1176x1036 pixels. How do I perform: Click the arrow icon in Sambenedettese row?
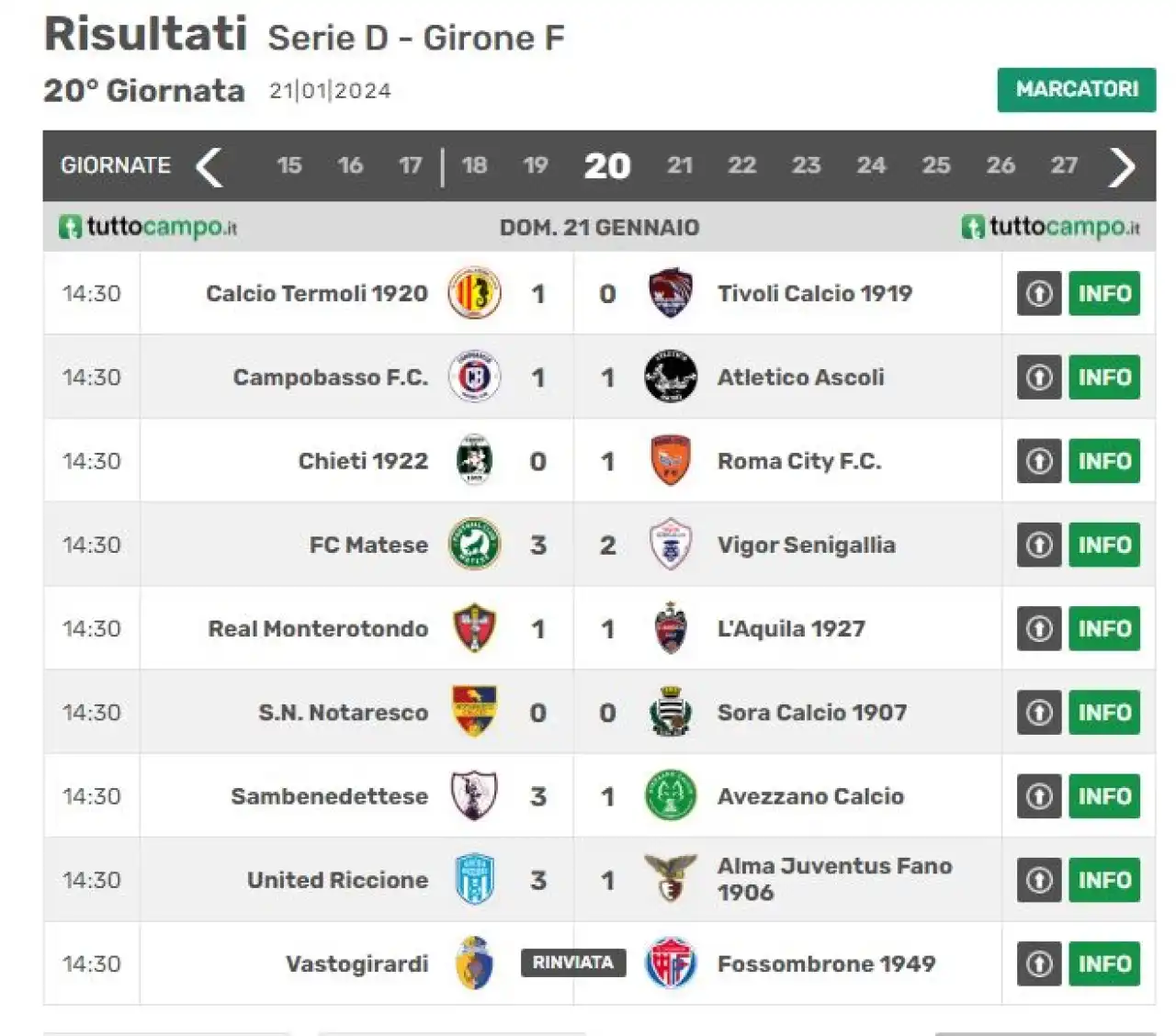(x=1039, y=796)
